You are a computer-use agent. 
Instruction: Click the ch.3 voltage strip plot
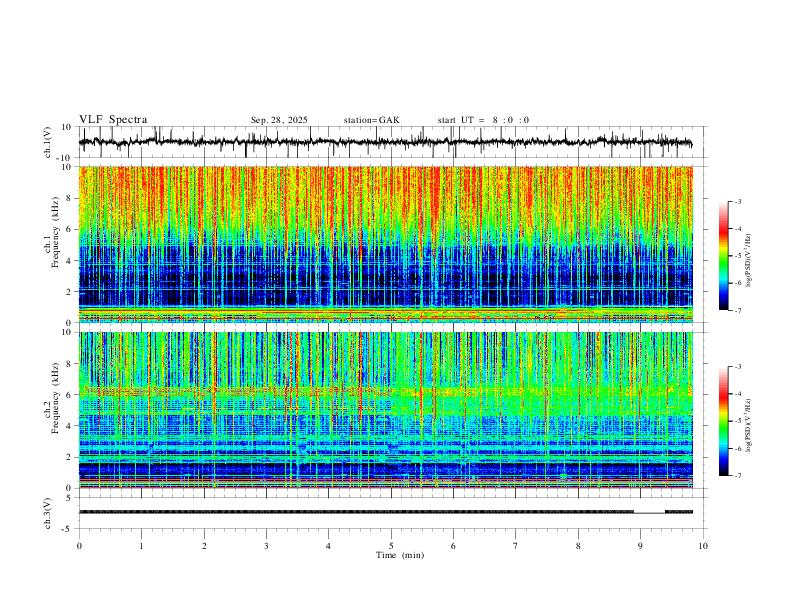[392, 513]
